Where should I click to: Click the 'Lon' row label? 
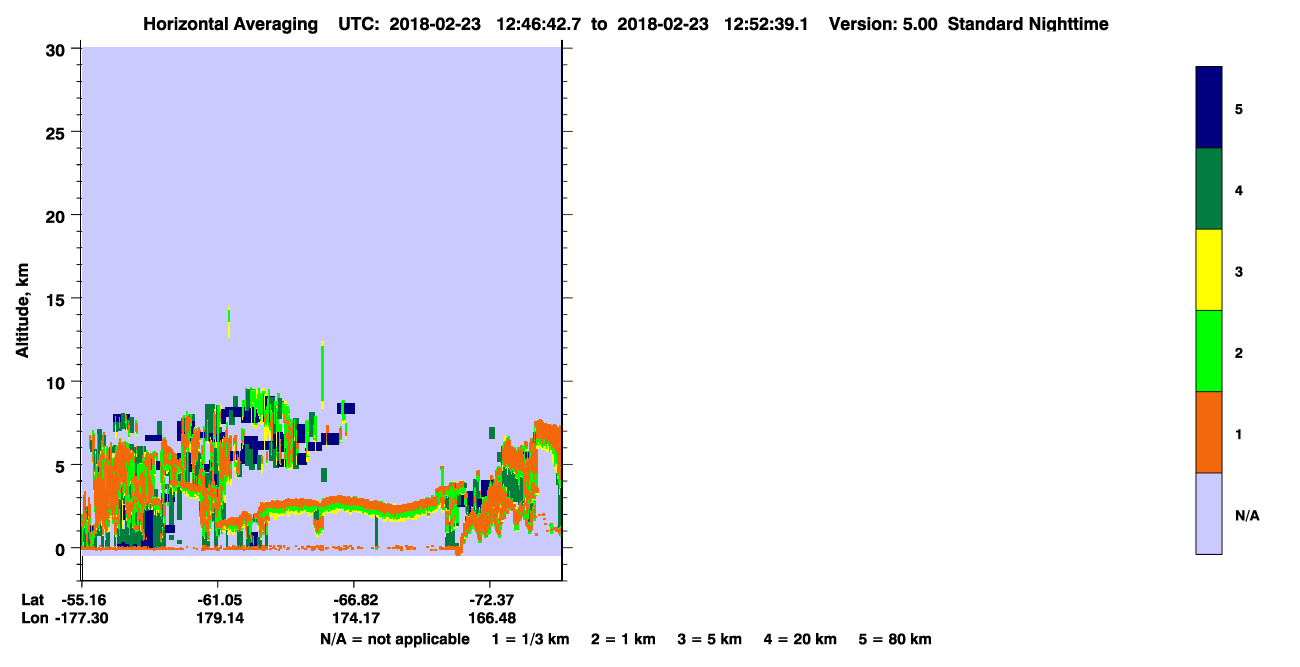tap(33, 618)
